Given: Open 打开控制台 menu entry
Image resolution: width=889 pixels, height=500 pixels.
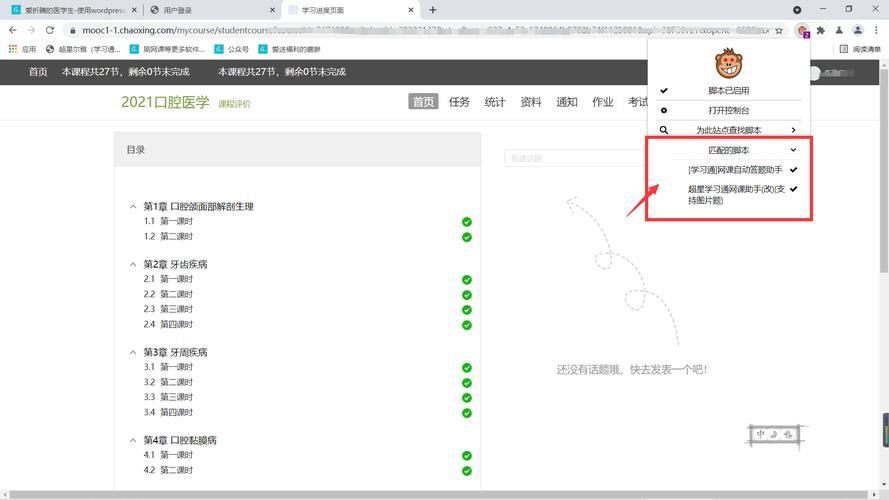Looking at the screenshot, I should click(x=729, y=111).
